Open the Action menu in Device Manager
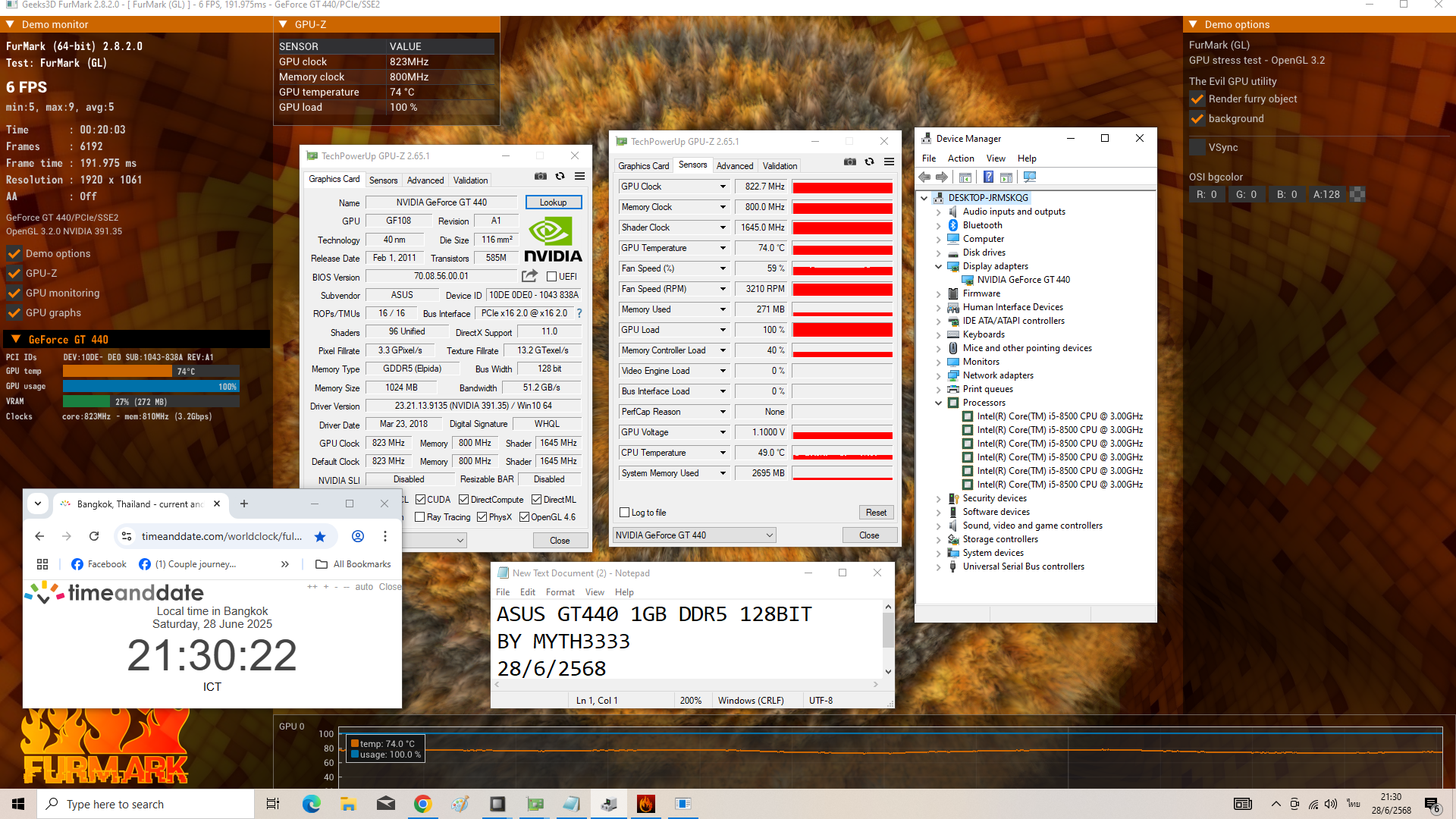The width and height of the screenshot is (1456, 819). [x=961, y=158]
